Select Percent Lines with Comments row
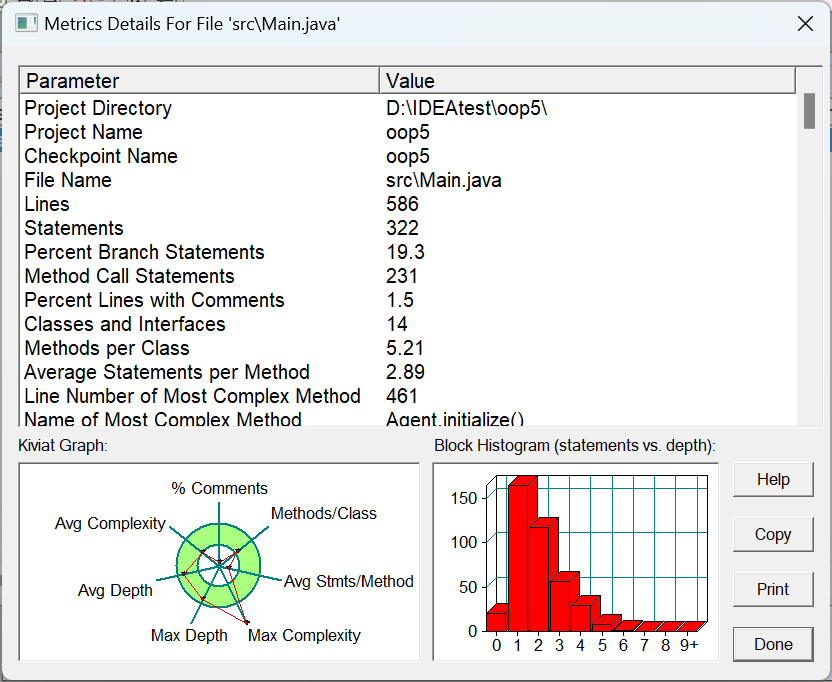 408,300
